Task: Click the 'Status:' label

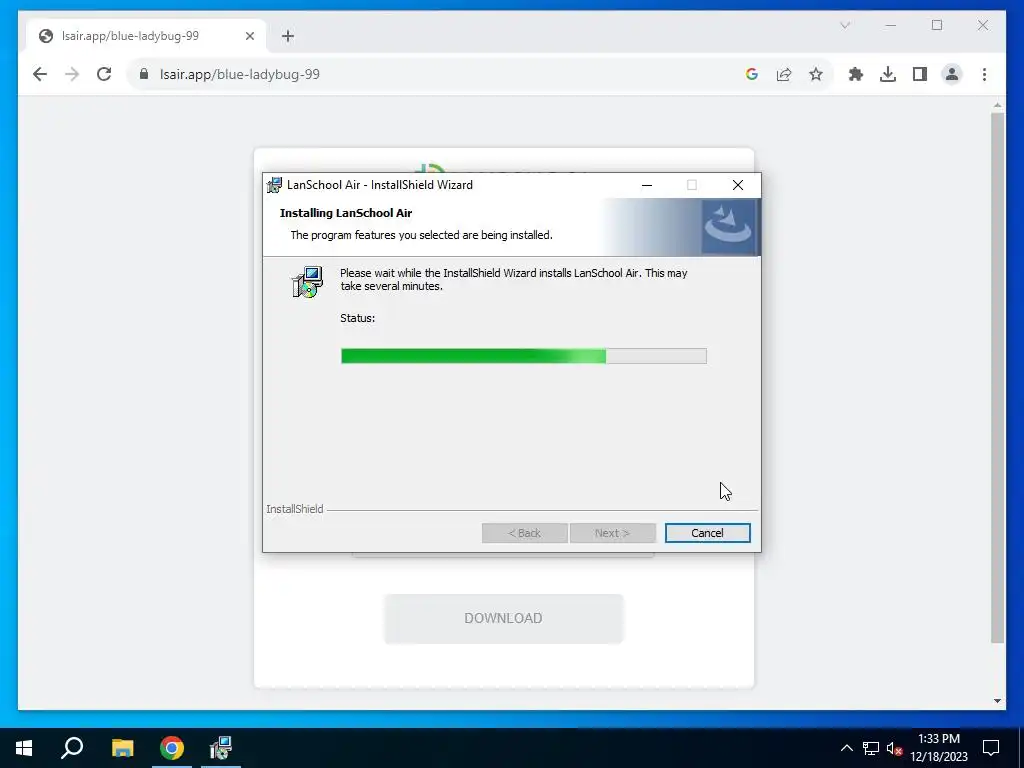Action: click(x=358, y=319)
